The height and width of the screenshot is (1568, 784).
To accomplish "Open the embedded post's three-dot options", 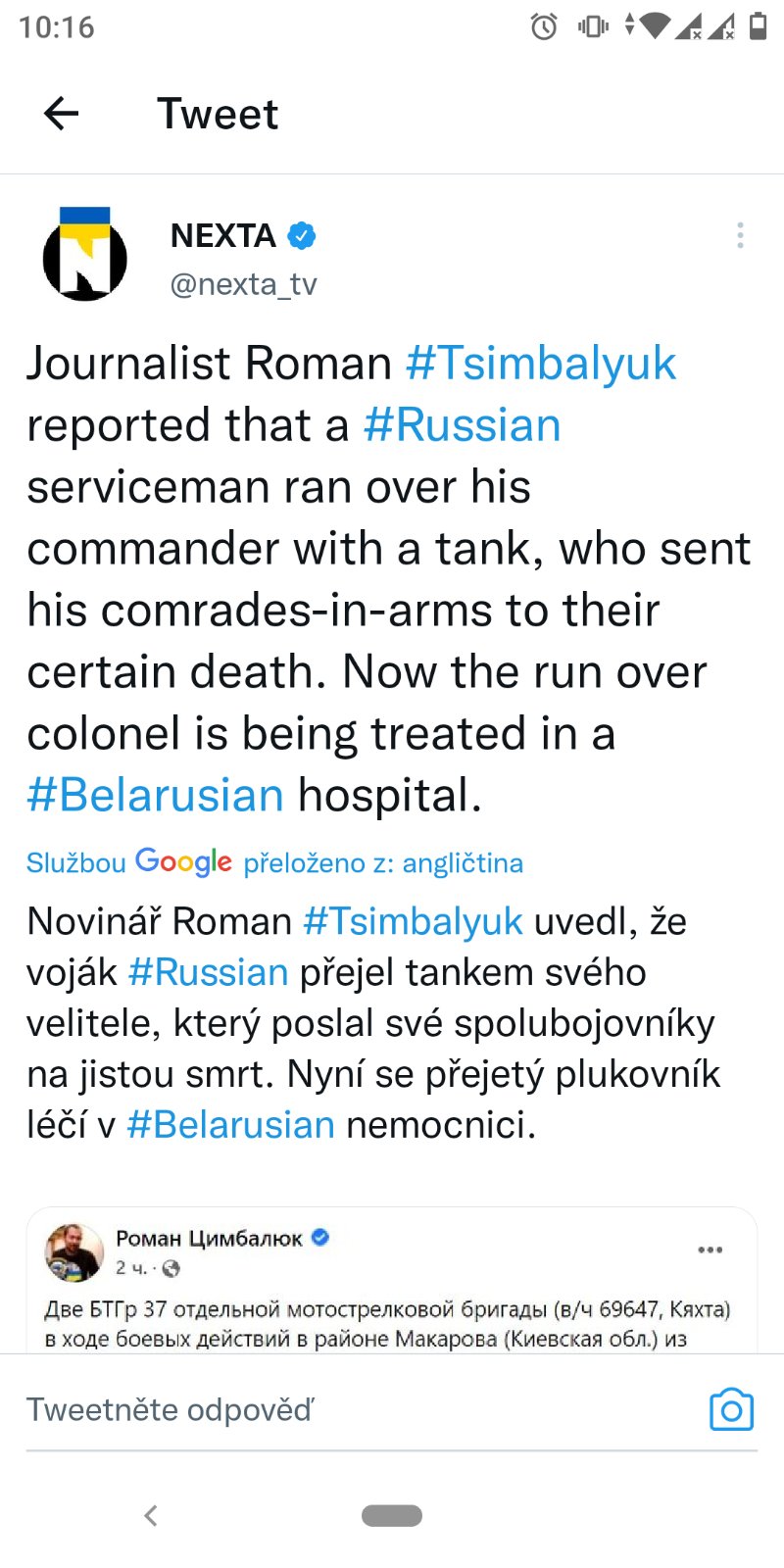I will 710,1249.
